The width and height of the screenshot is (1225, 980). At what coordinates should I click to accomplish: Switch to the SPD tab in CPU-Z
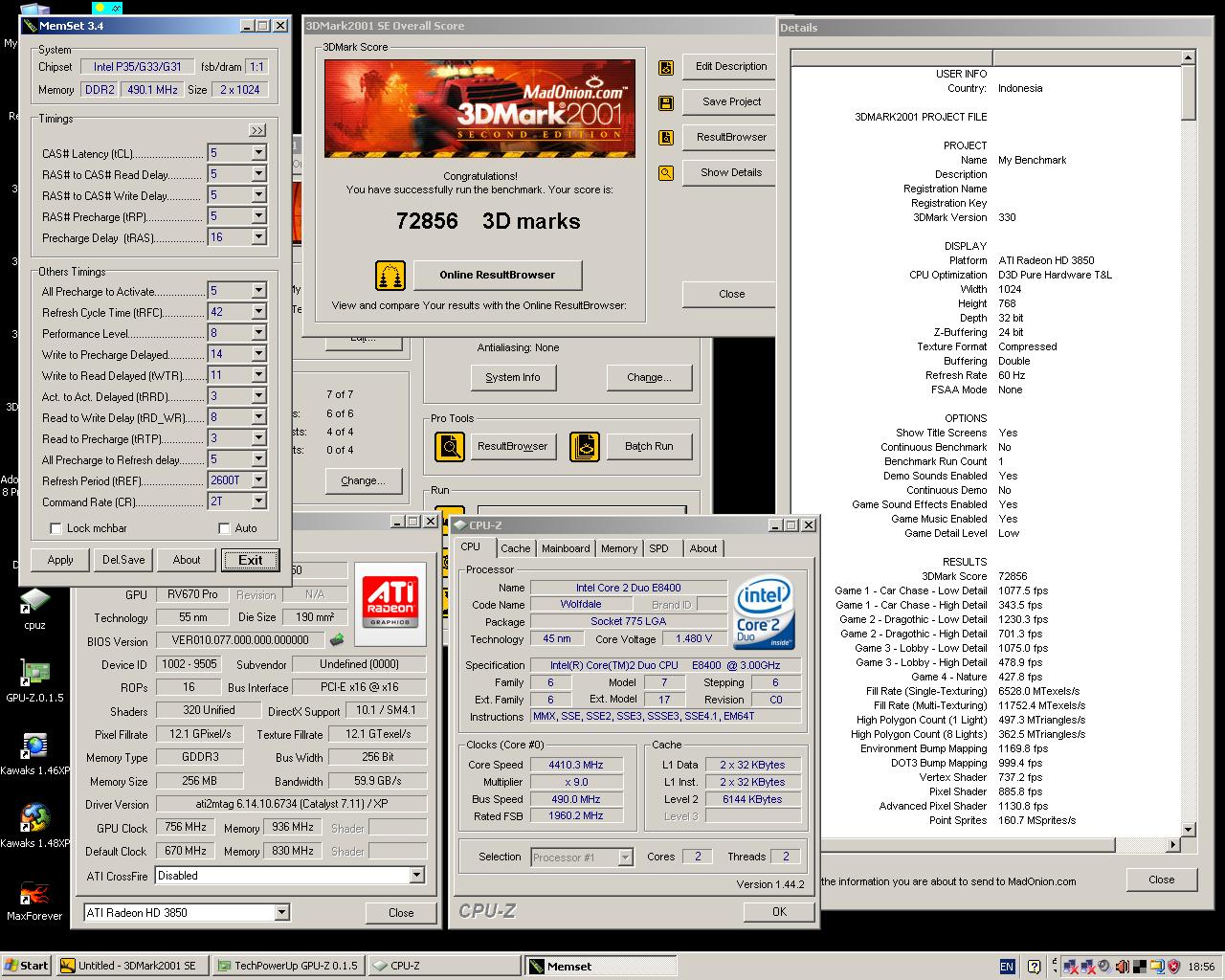(x=658, y=548)
